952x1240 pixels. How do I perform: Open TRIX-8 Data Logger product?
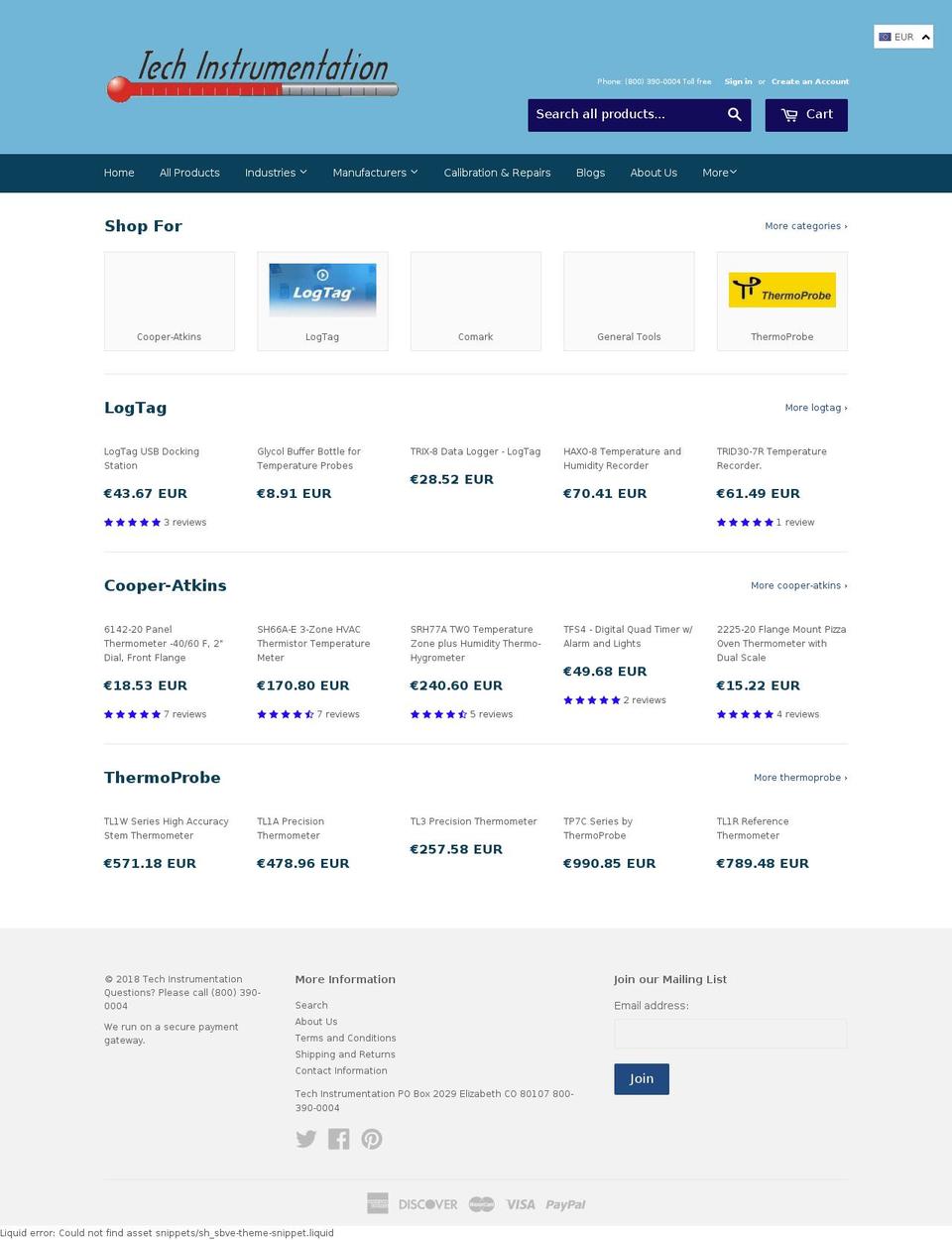click(475, 451)
